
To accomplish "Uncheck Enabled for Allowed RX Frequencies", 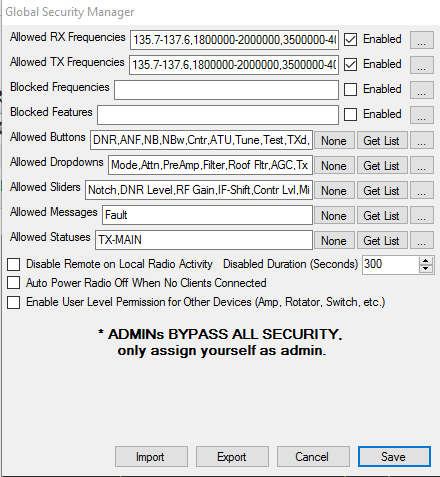I will tap(350, 39).
